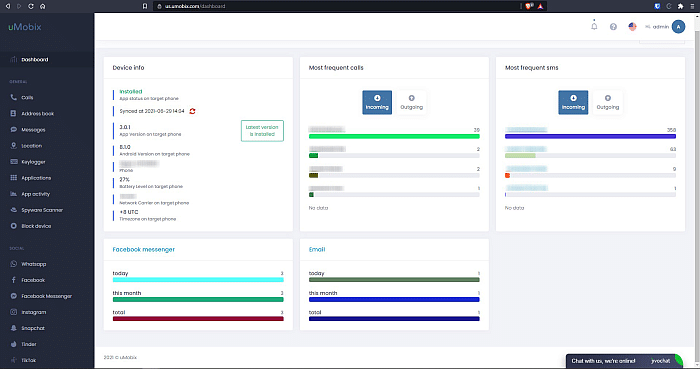This screenshot has width=700, height=369.
Task: Click the +8 UTC timezone text
Action: coord(129,212)
